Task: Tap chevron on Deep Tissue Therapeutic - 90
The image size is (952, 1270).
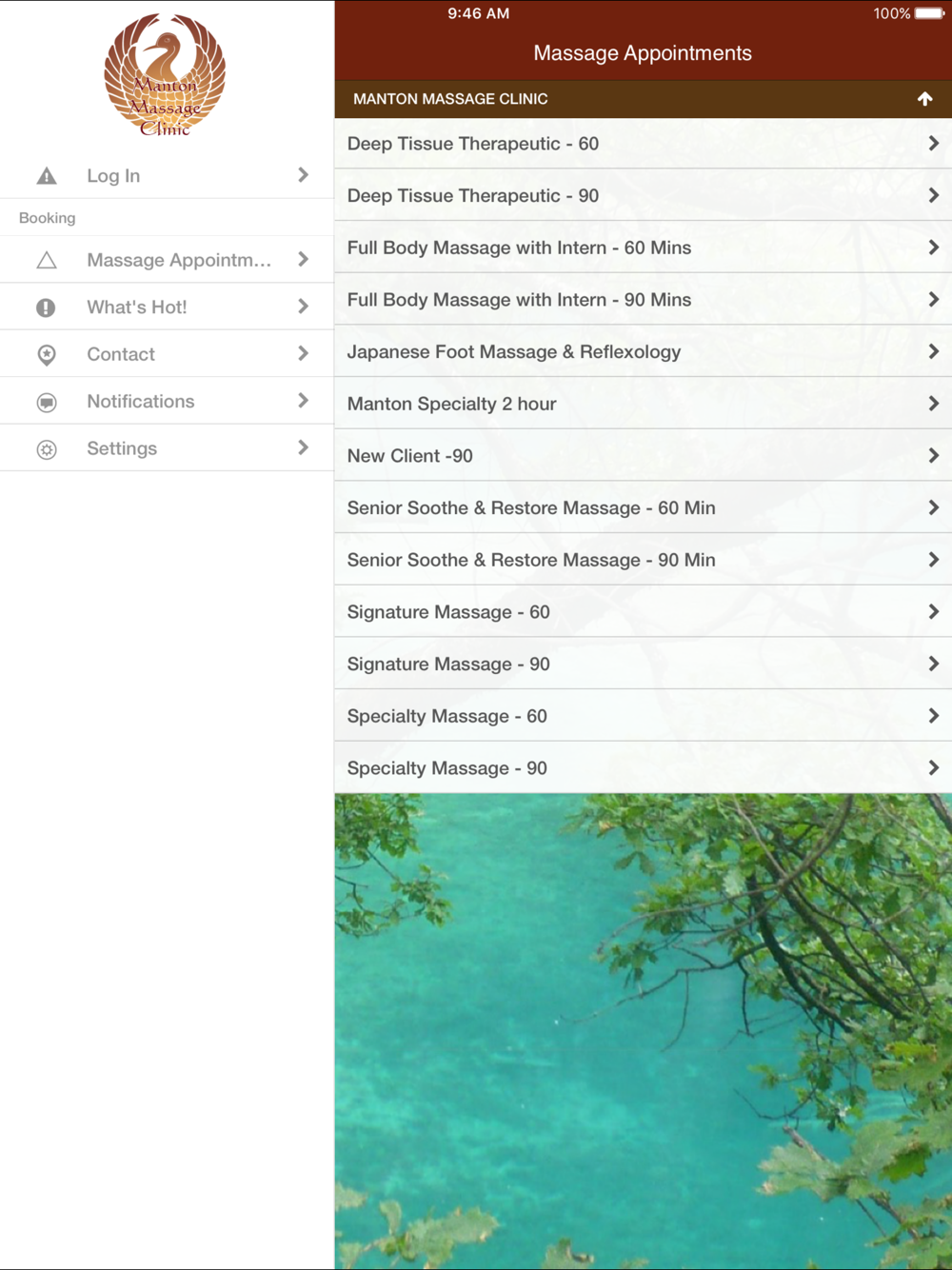Action: [933, 195]
